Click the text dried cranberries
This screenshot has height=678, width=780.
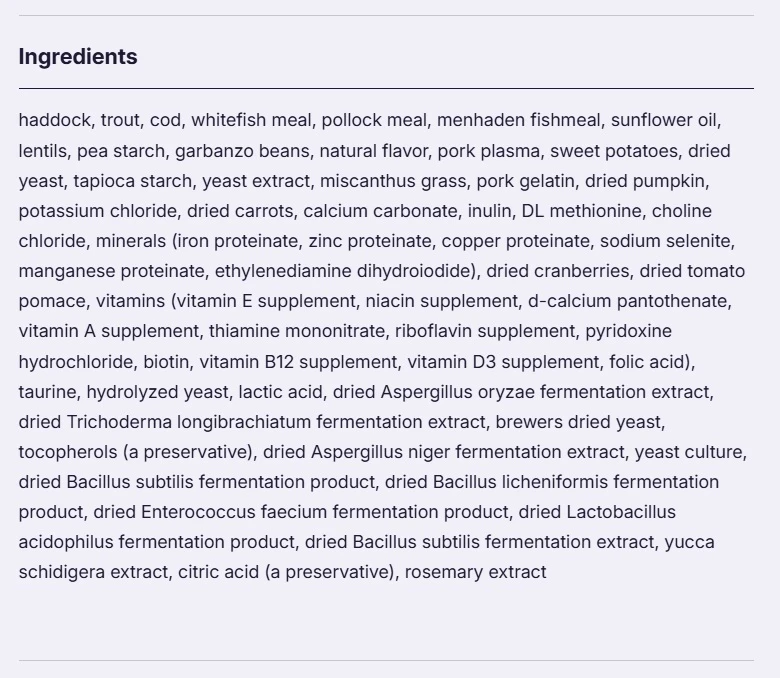(x=557, y=271)
